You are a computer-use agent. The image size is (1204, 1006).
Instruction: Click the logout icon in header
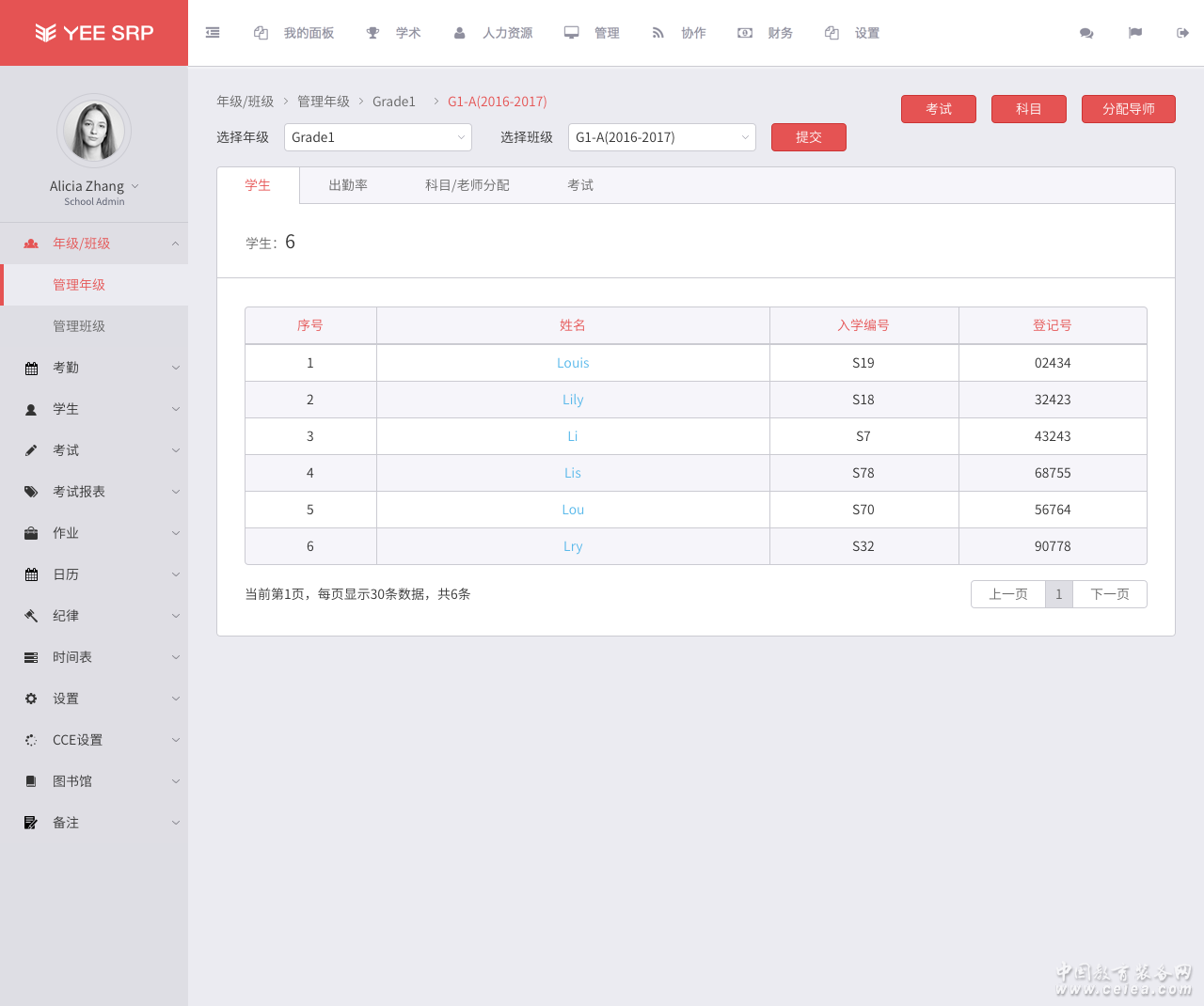(1182, 33)
